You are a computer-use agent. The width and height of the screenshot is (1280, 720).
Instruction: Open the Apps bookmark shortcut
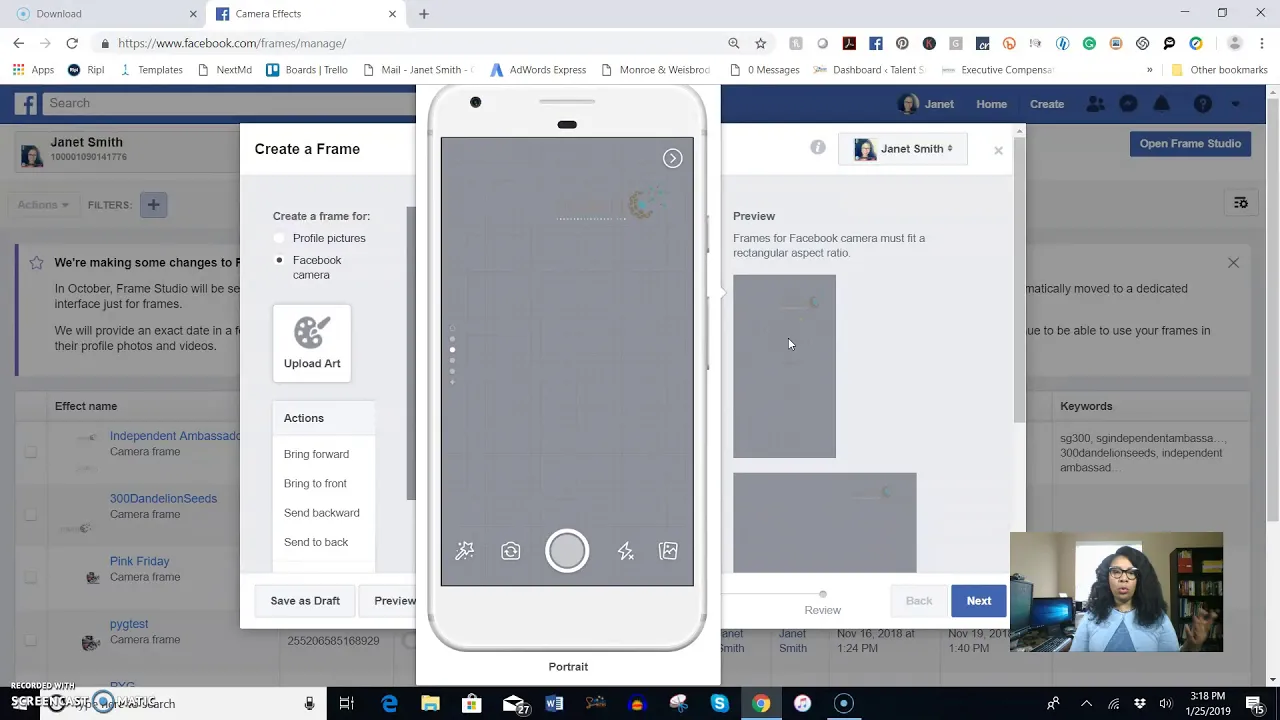click(33, 70)
